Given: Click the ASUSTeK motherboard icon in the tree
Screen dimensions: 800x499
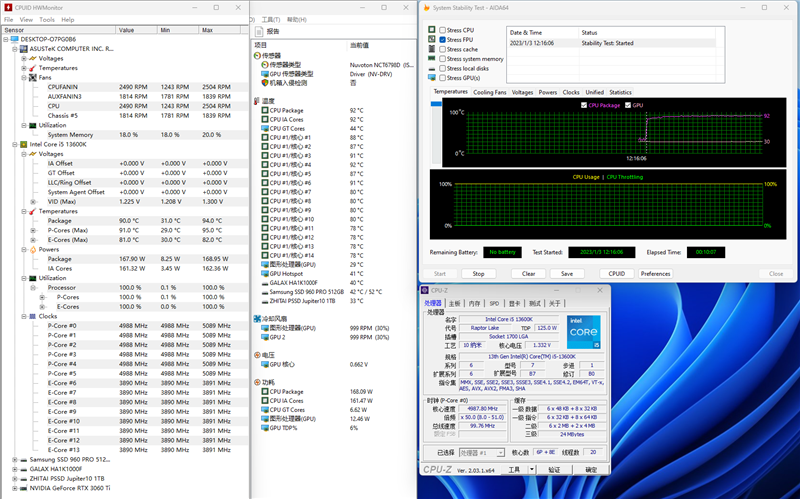Looking at the screenshot, I should coord(24,48).
